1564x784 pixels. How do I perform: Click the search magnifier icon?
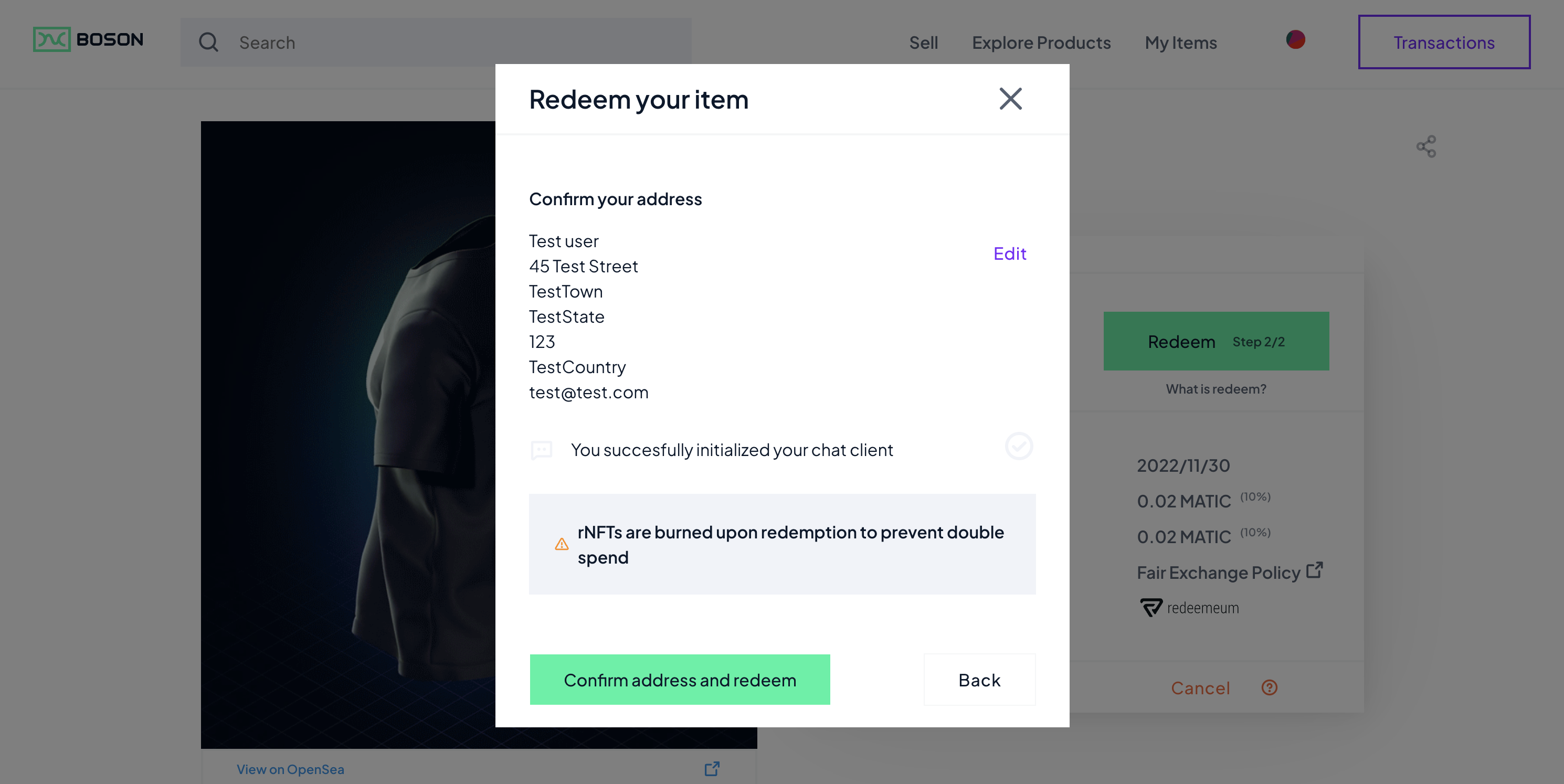208,43
